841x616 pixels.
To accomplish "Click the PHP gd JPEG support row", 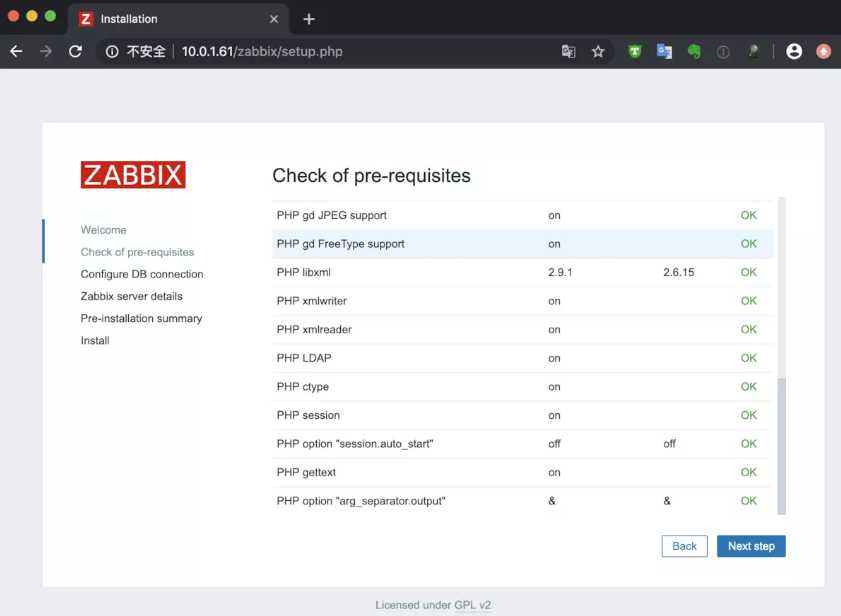I will [522, 216].
